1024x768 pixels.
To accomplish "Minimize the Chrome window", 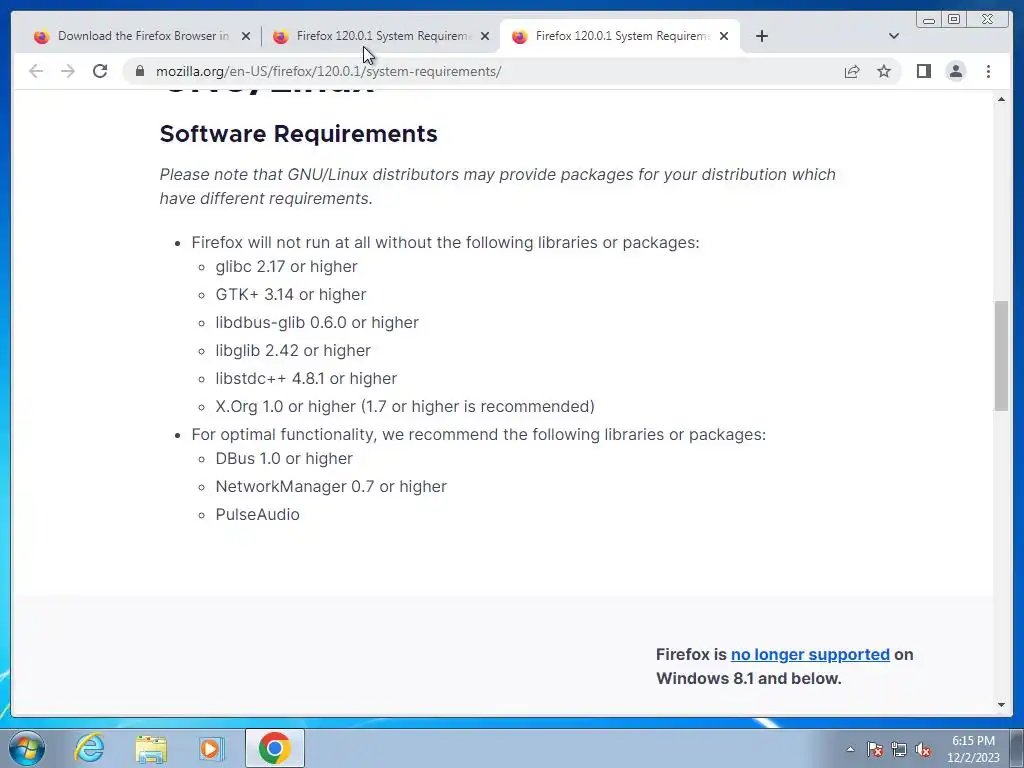I will tap(929, 20).
